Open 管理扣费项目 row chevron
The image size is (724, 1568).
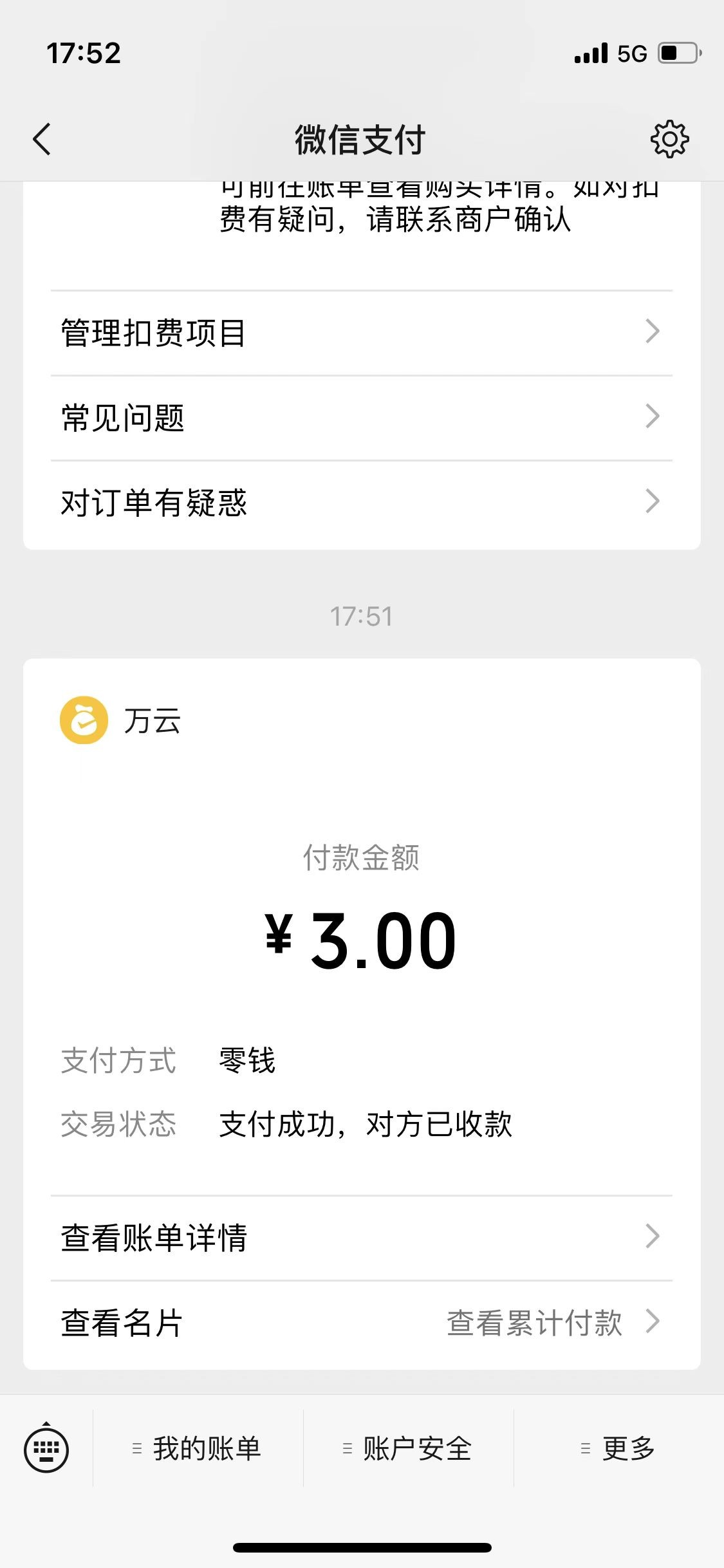653,331
